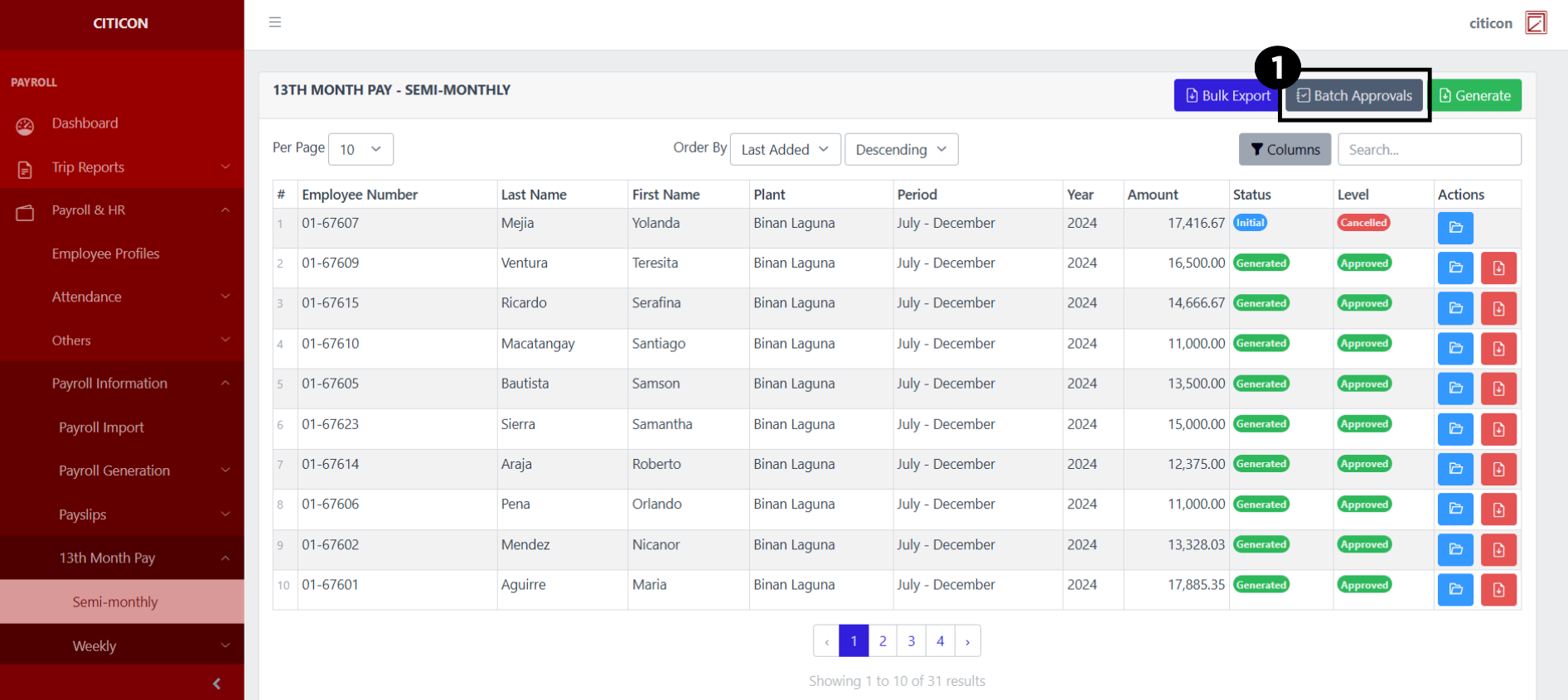This screenshot has height=700, width=1568.
Task: Click red export icon for Ventura row
Action: click(1498, 268)
